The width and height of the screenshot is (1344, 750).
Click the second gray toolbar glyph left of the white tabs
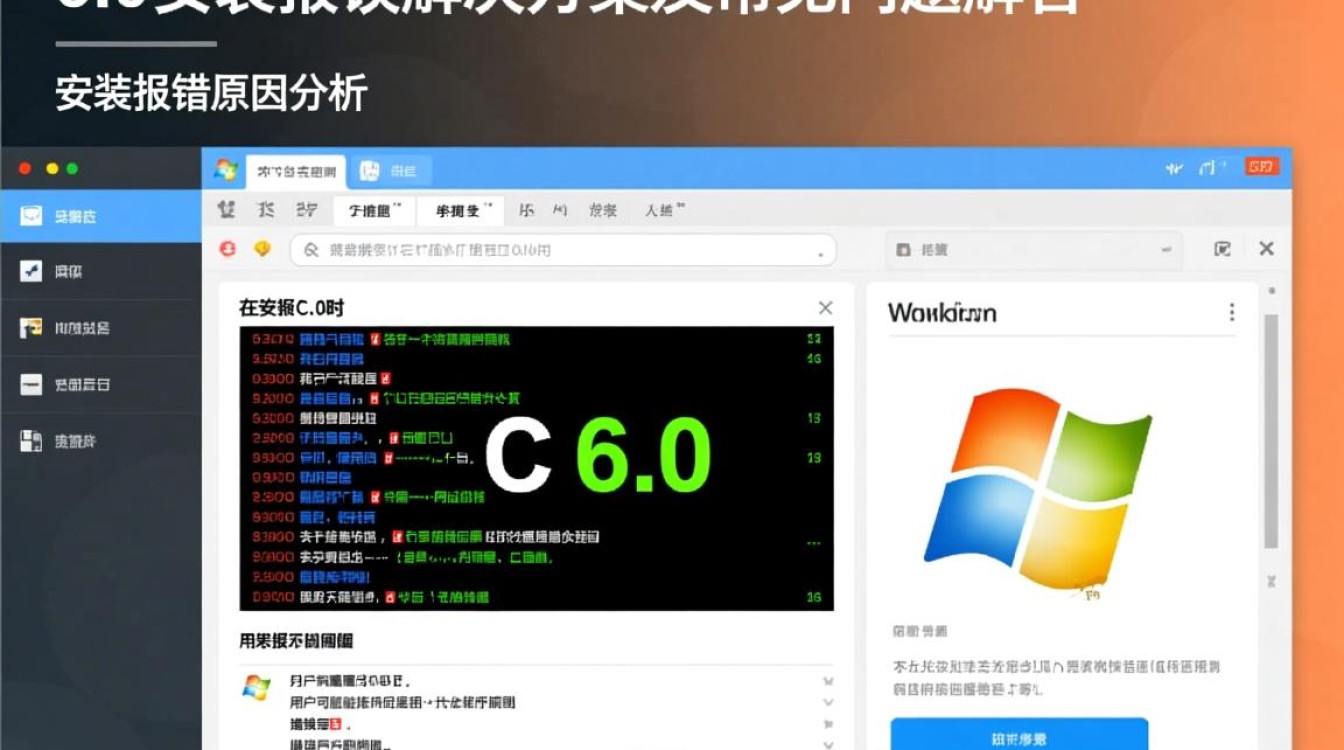266,210
